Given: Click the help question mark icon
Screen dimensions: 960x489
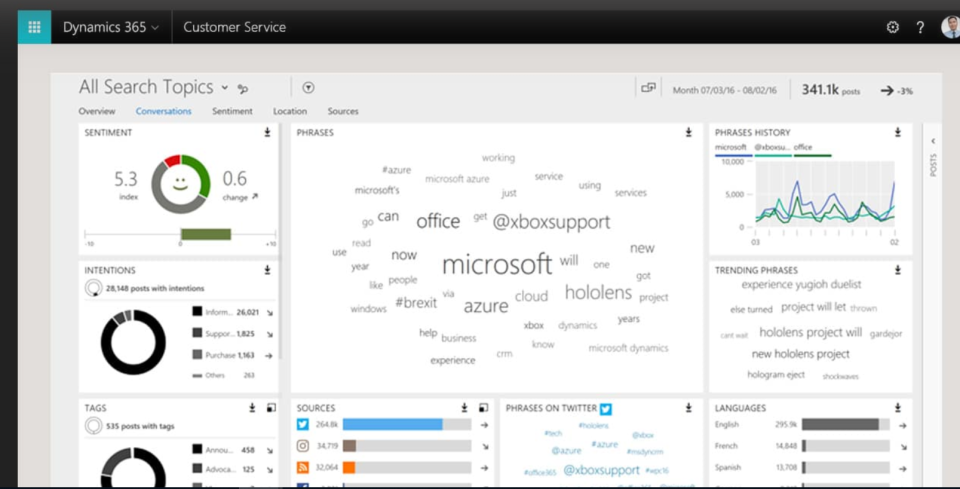Looking at the screenshot, I should pos(920,27).
